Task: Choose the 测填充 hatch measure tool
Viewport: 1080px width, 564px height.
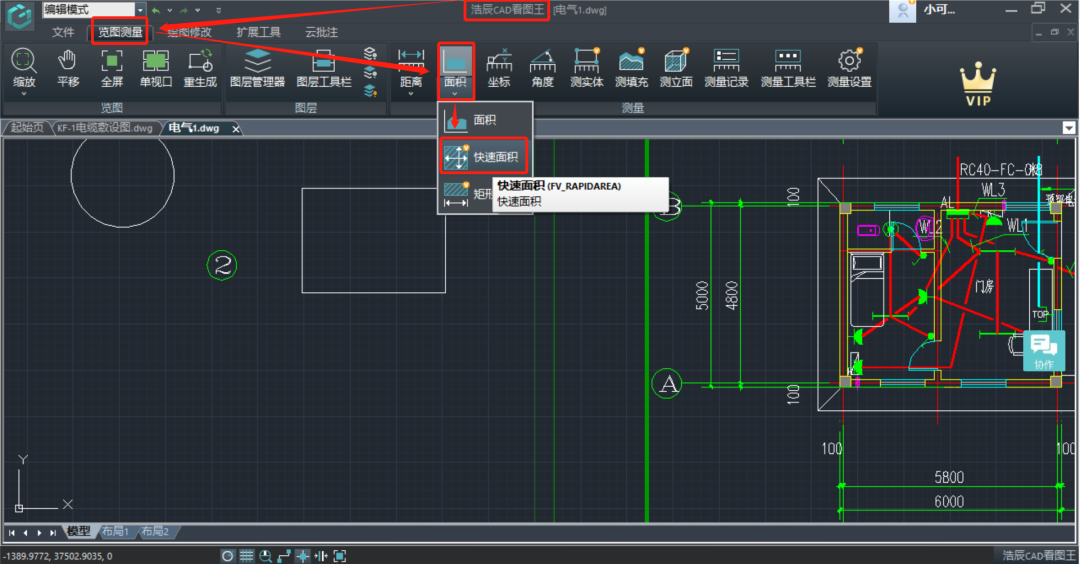Action: coord(630,66)
